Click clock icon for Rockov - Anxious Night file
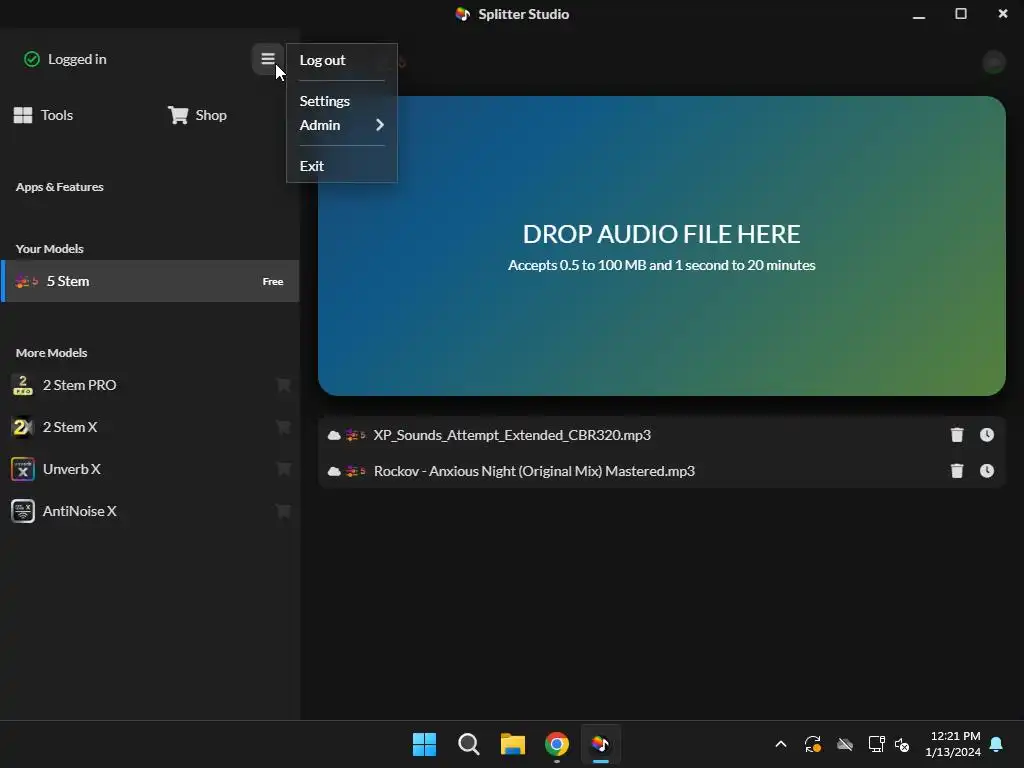This screenshot has height=768, width=1024. click(x=987, y=471)
